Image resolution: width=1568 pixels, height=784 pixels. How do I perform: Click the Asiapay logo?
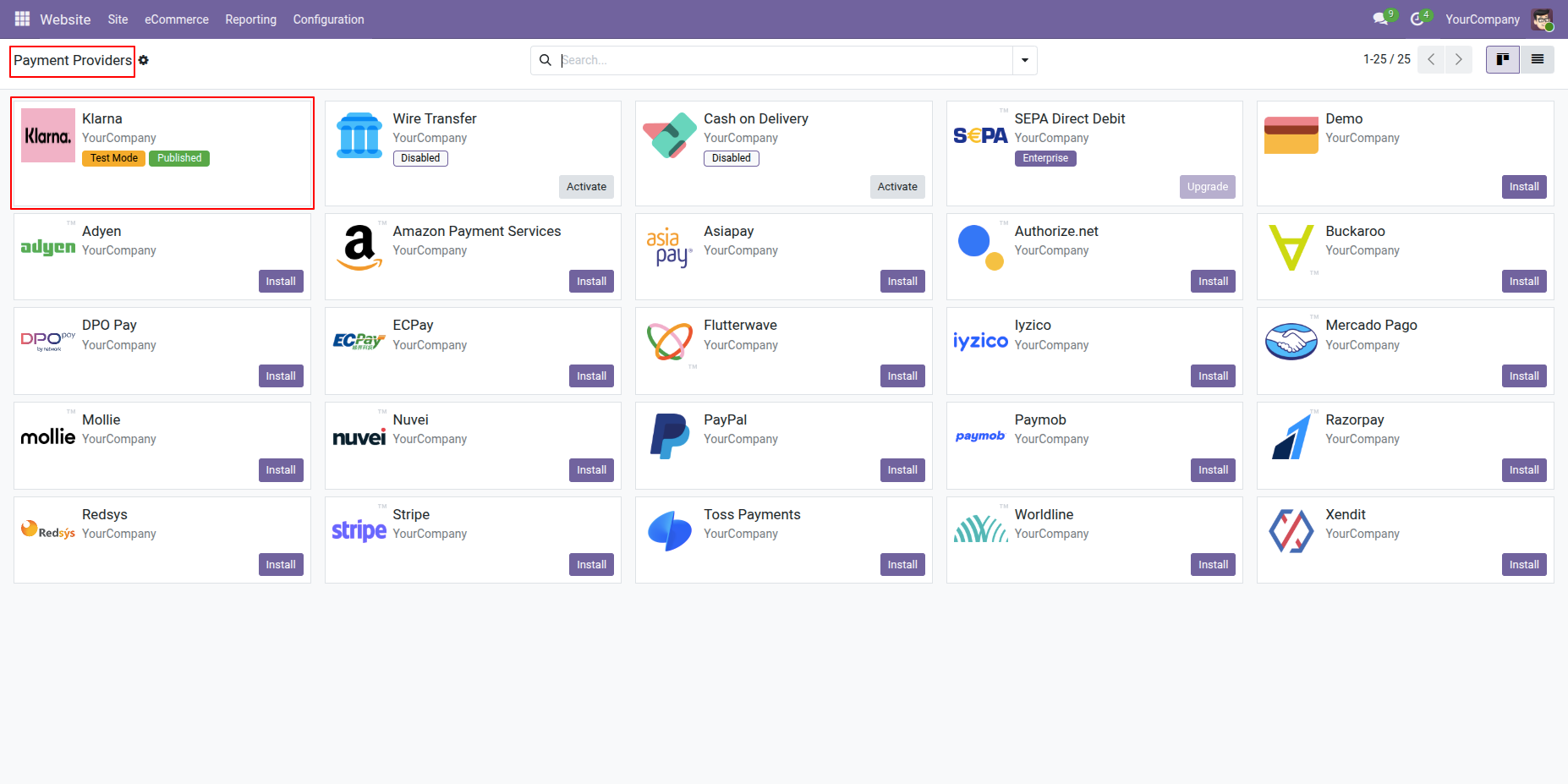[670, 248]
